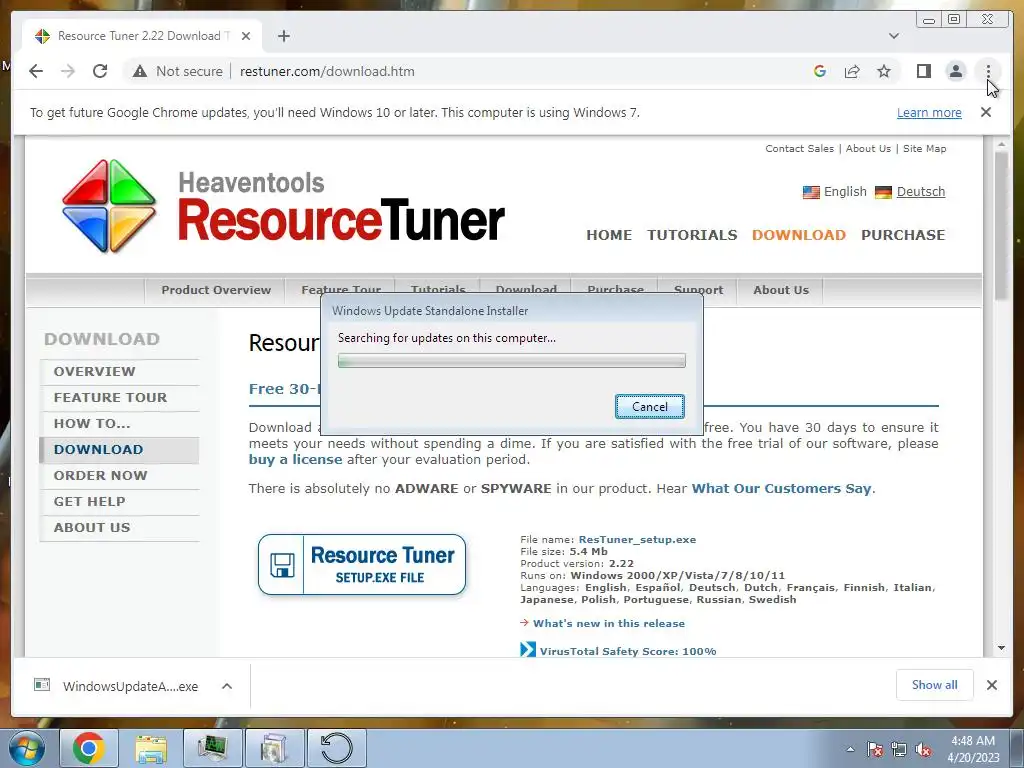Click the Chrome taskbar icon
Screen dimensions: 1024x768
click(x=89, y=749)
